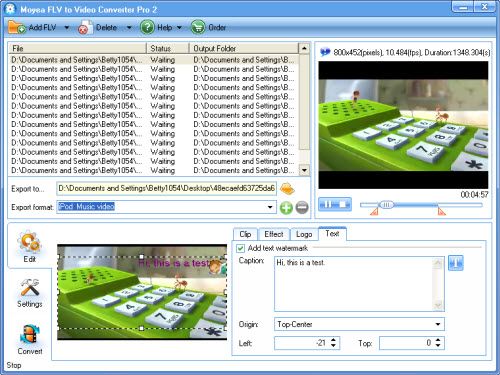Click the Order shopping cart icon
The image size is (500, 375).
click(x=198, y=27)
